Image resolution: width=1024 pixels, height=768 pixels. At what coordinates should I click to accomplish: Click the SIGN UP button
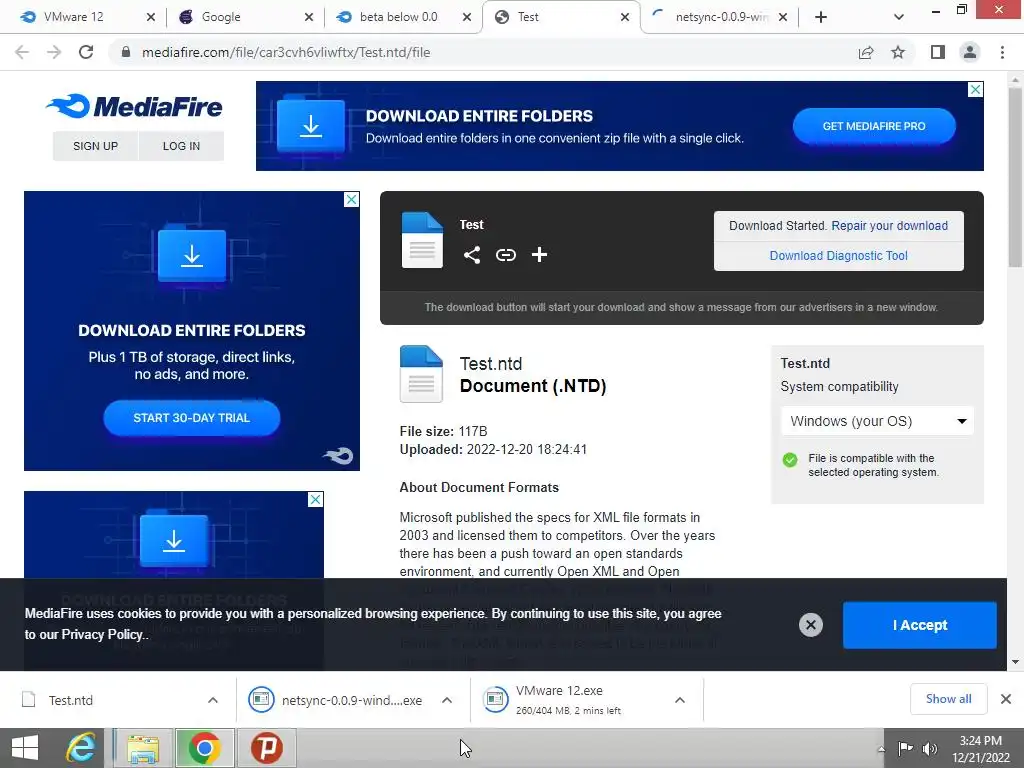(95, 146)
